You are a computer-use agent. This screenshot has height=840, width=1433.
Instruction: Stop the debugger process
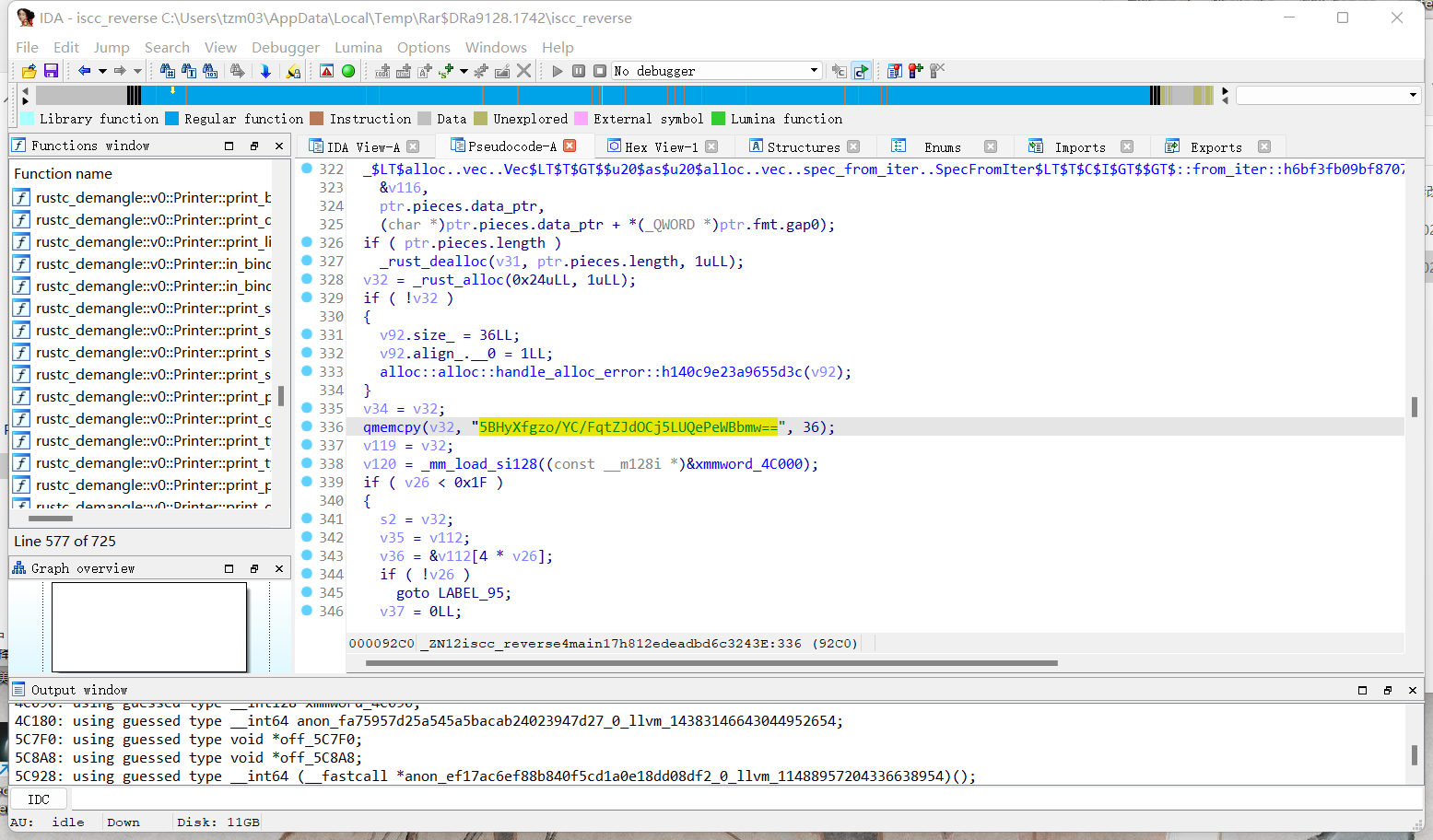pos(600,71)
